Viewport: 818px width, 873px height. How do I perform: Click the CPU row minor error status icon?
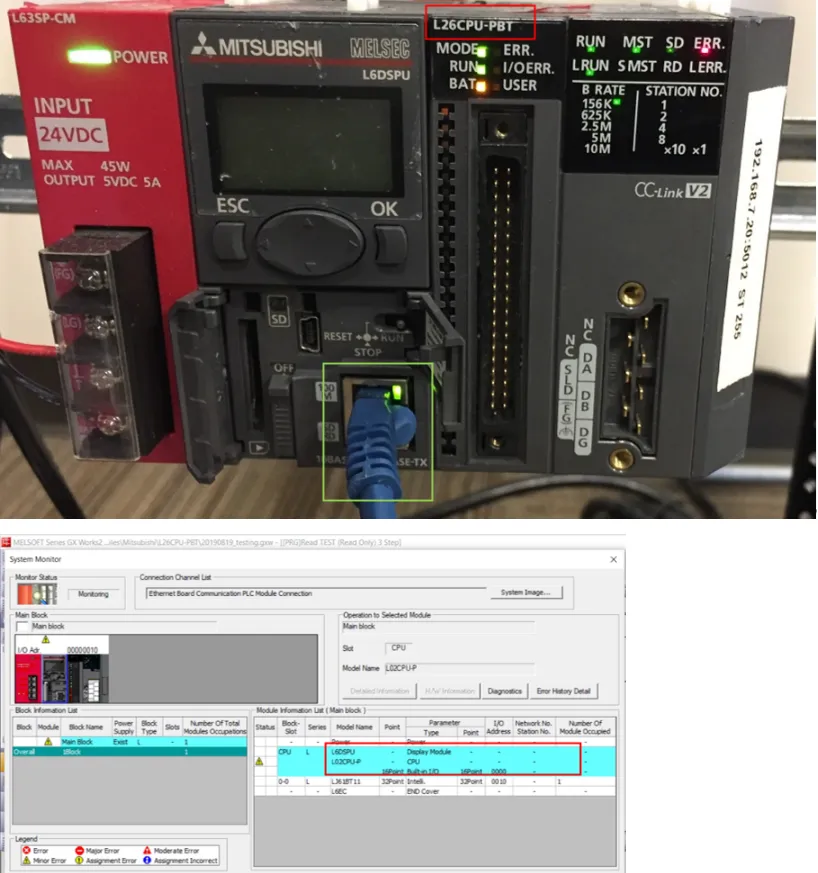(259, 761)
